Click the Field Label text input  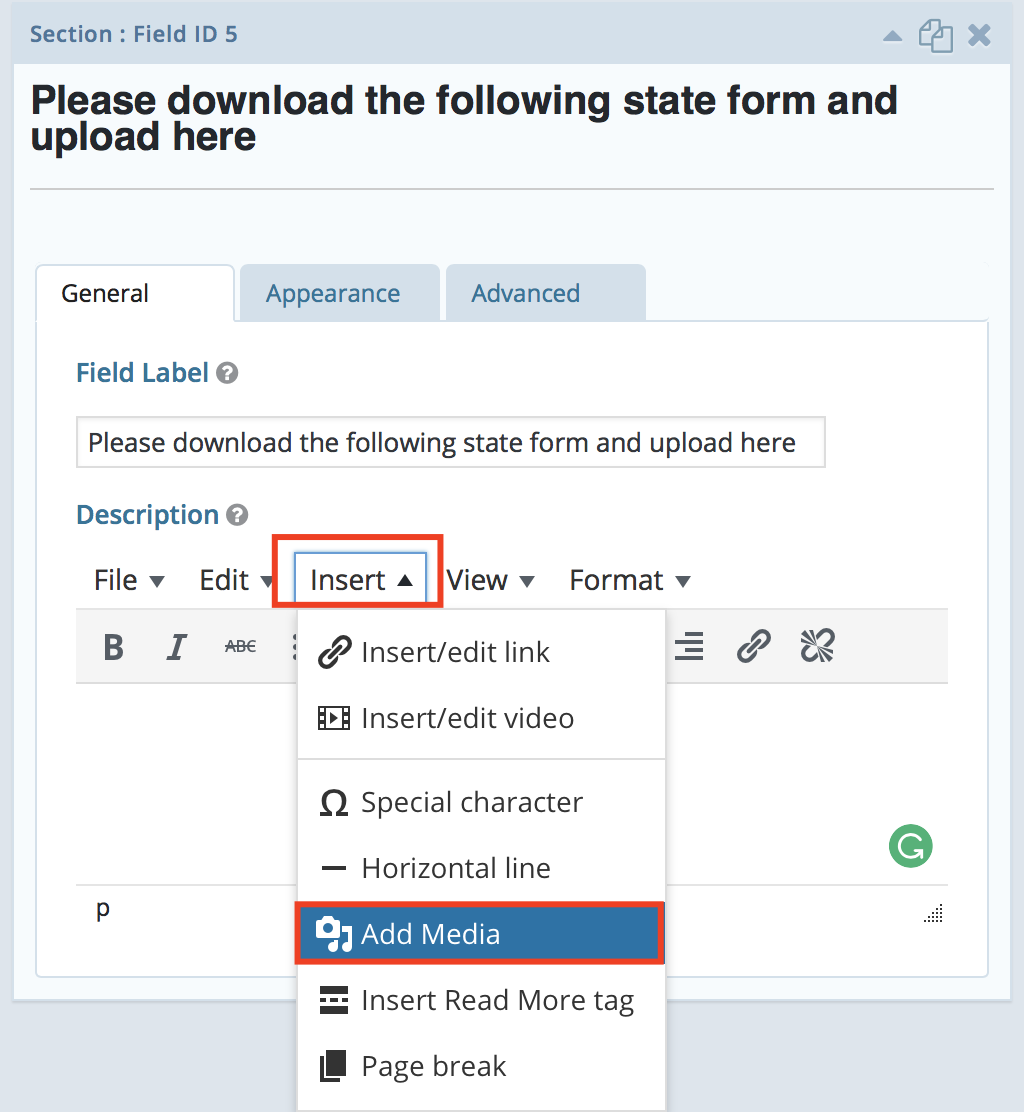pyautogui.click(x=450, y=443)
